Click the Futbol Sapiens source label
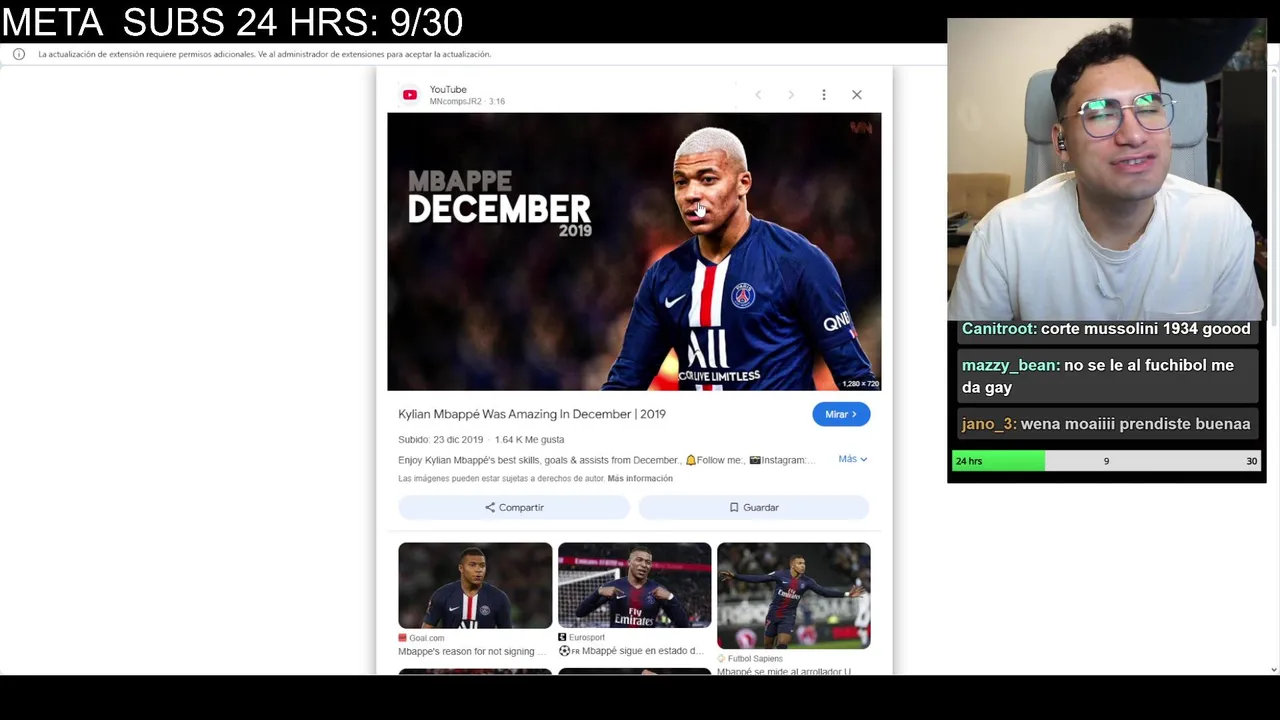 click(x=750, y=659)
